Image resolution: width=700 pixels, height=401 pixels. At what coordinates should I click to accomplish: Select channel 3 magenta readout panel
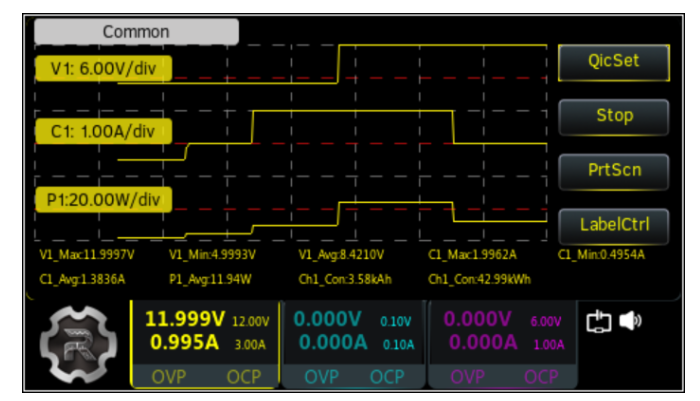[x=503, y=344]
